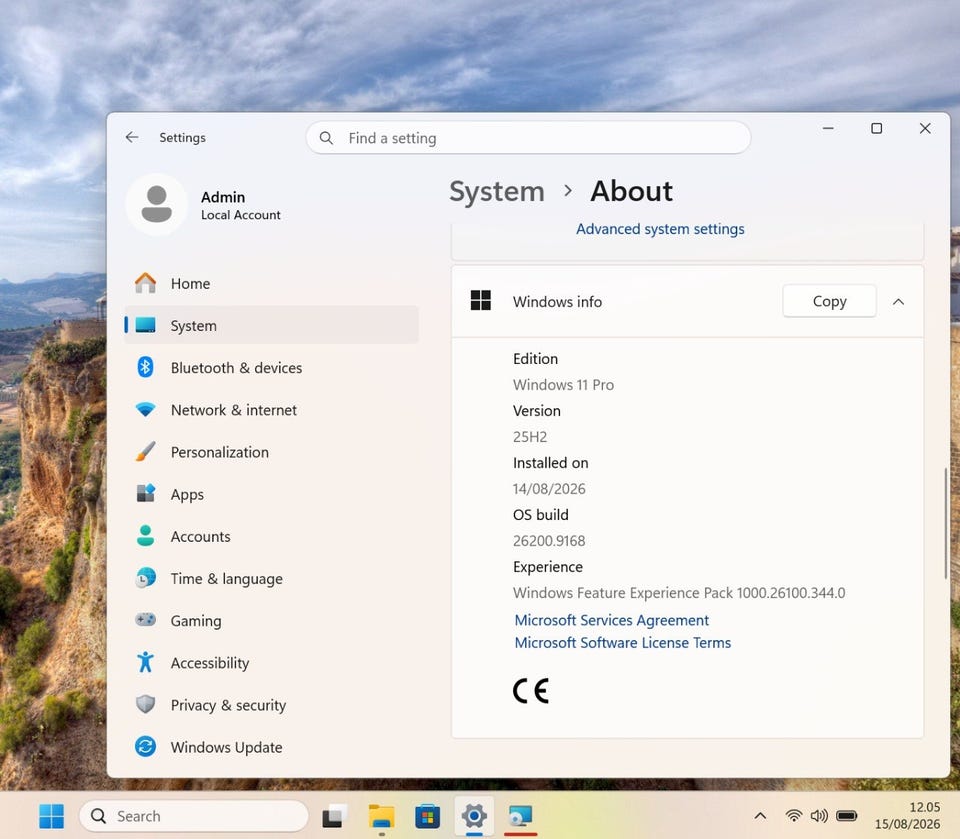Open Advanced system settings link
Screen dimensions: 960x839
pos(660,228)
